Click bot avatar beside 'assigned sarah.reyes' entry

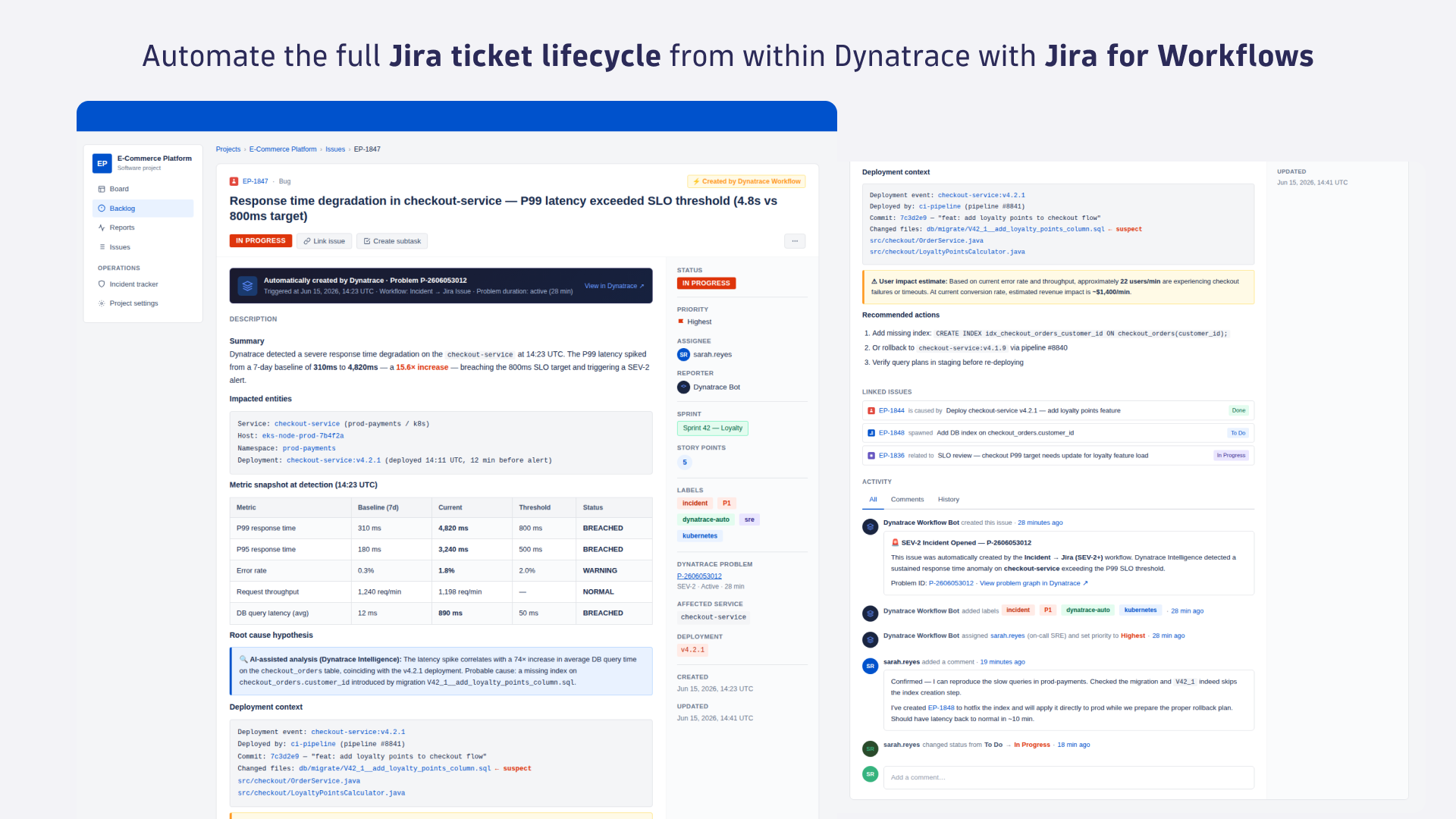click(871, 640)
